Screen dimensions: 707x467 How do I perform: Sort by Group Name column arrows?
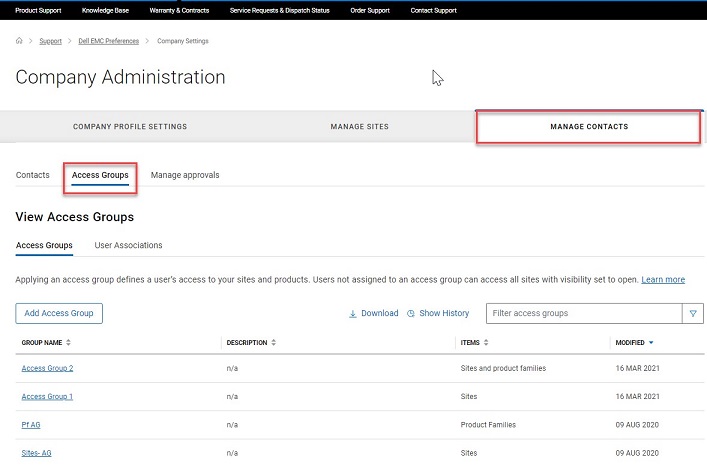[x=68, y=343]
